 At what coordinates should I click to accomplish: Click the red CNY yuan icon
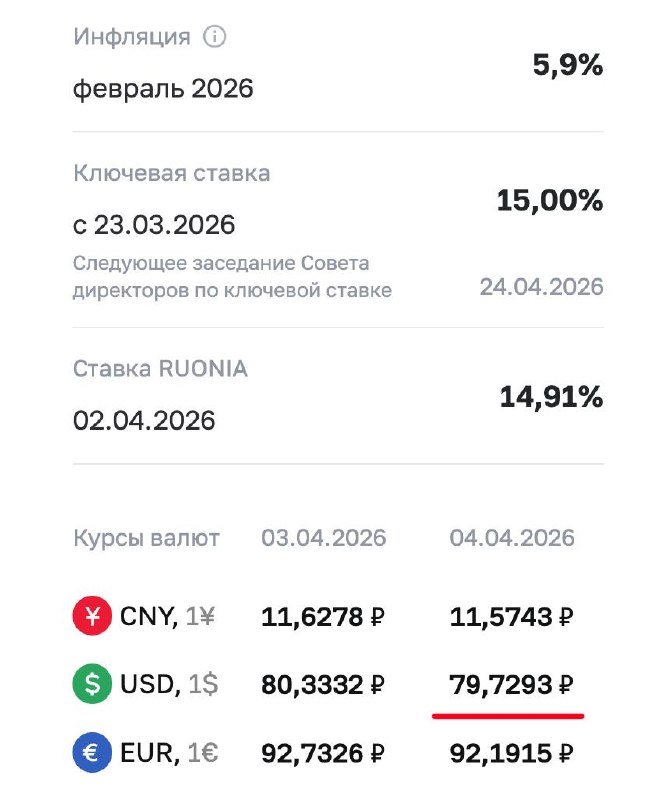pyautogui.click(x=92, y=617)
